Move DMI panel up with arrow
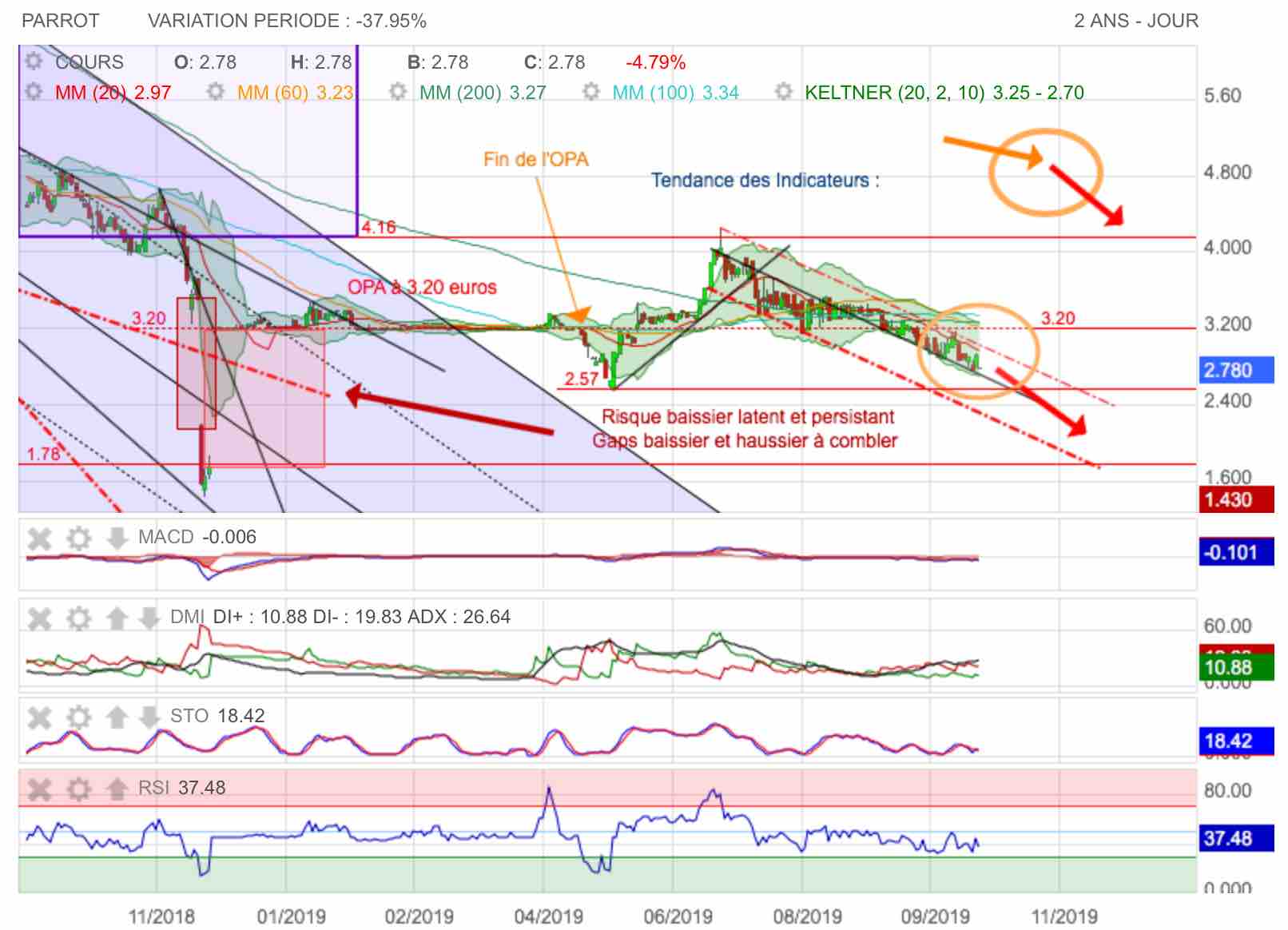 coord(117,618)
